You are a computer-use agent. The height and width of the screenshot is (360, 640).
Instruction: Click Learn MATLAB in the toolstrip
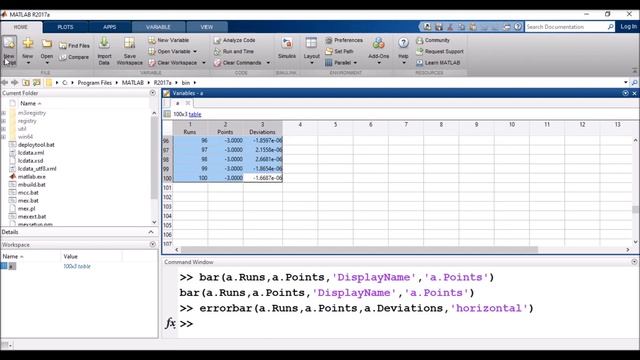(x=438, y=63)
